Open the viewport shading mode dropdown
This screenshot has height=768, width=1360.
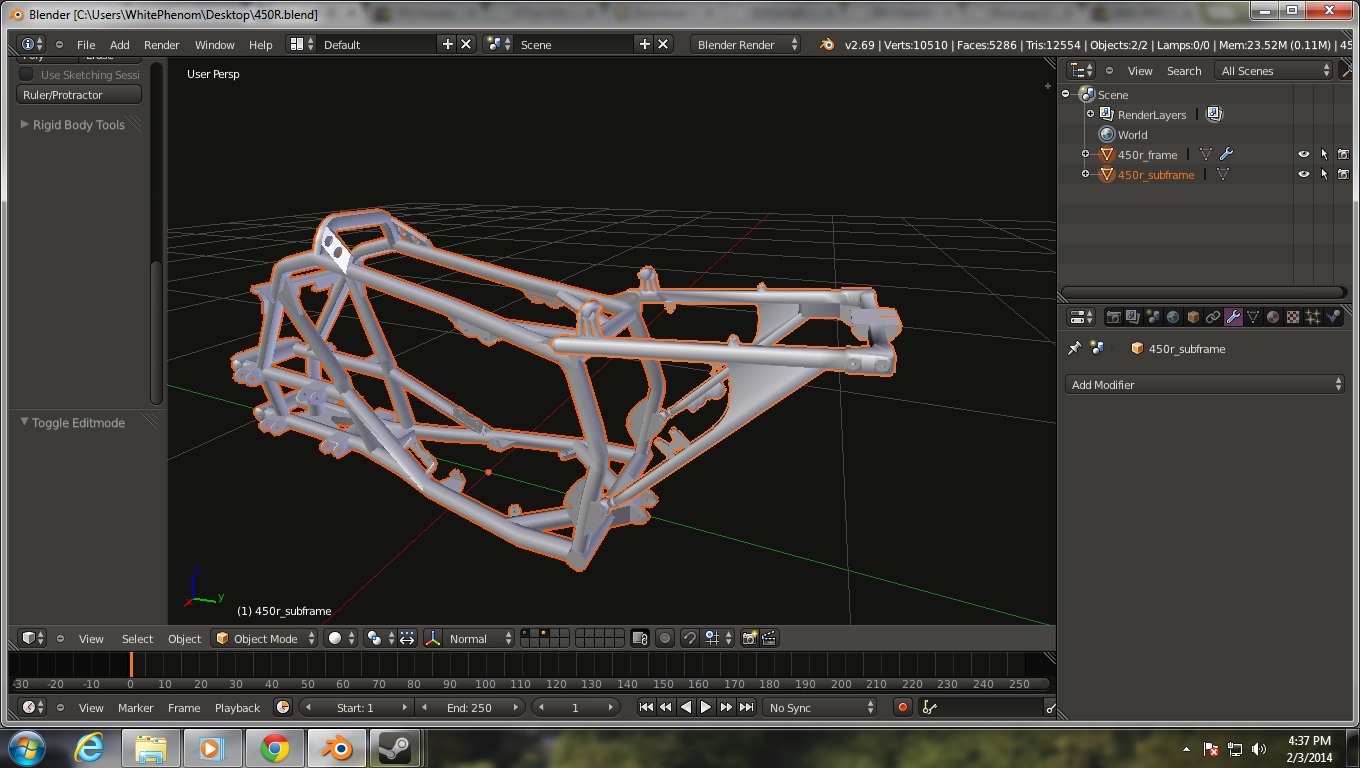click(x=340, y=638)
